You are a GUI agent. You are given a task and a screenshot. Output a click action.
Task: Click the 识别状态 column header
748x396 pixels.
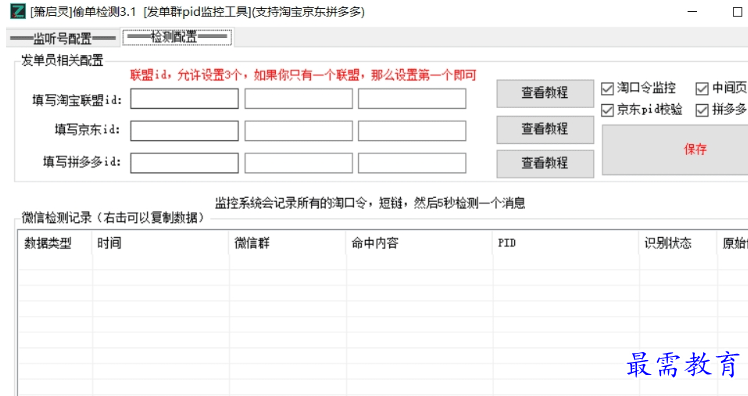pyautogui.click(x=678, y=243)
